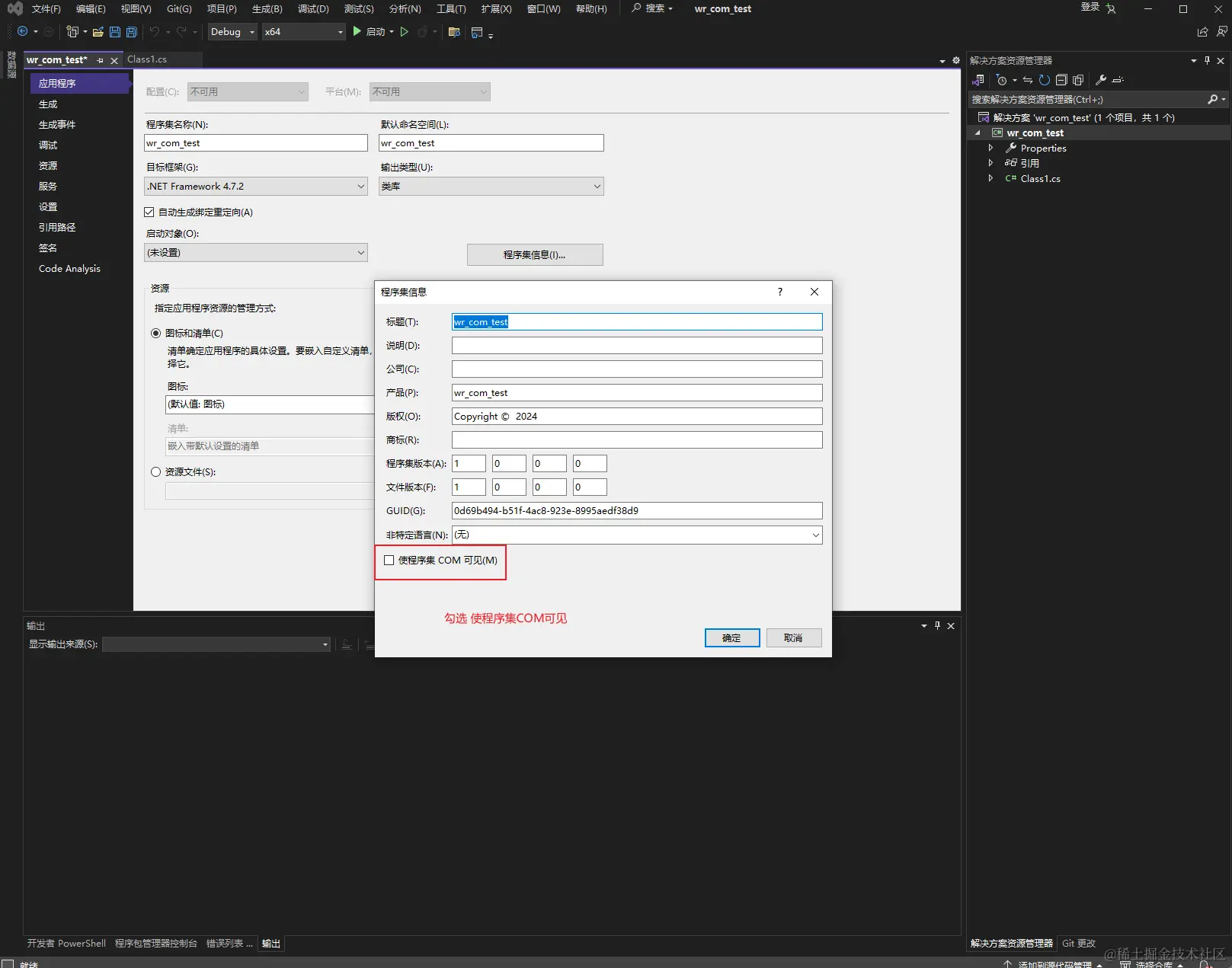Switch to the Git Changes tab
1232x968 pixels.
pyautogui.click(x=1079, y=943)
